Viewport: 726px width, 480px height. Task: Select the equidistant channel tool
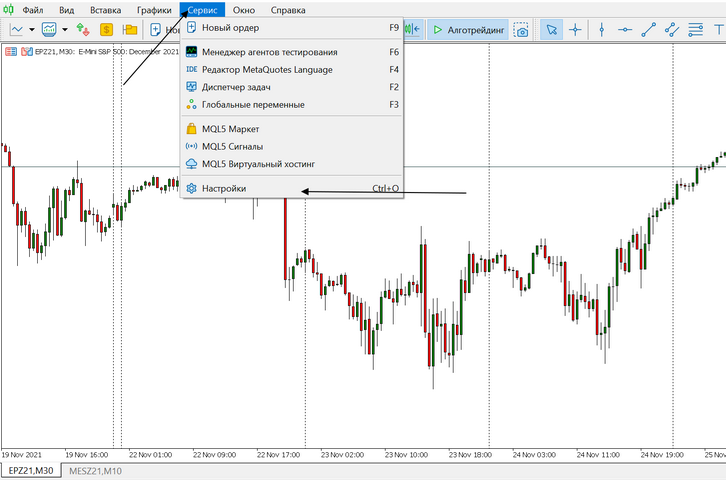[672, 30]
